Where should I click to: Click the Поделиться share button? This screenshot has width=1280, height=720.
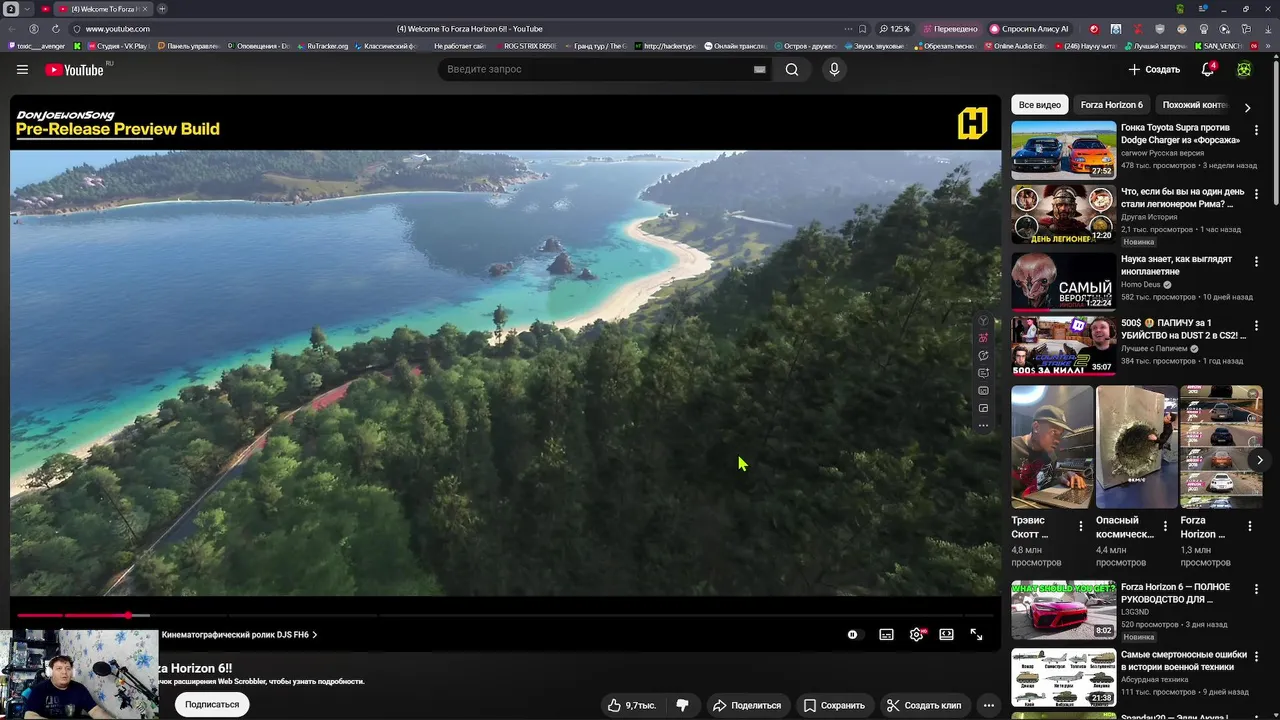pos(746,705)
